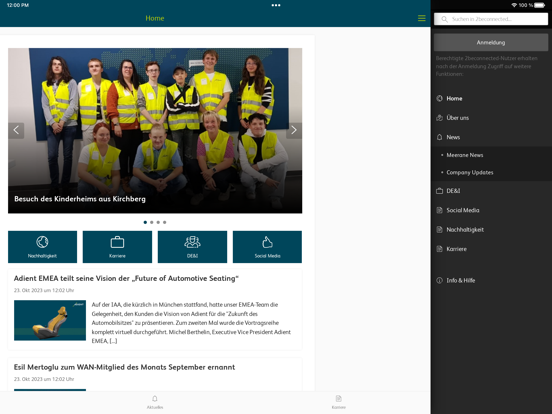The width and height of the screenshot is (552, 414).
Task: Click the Home title in header
Action: coord(155,18)
